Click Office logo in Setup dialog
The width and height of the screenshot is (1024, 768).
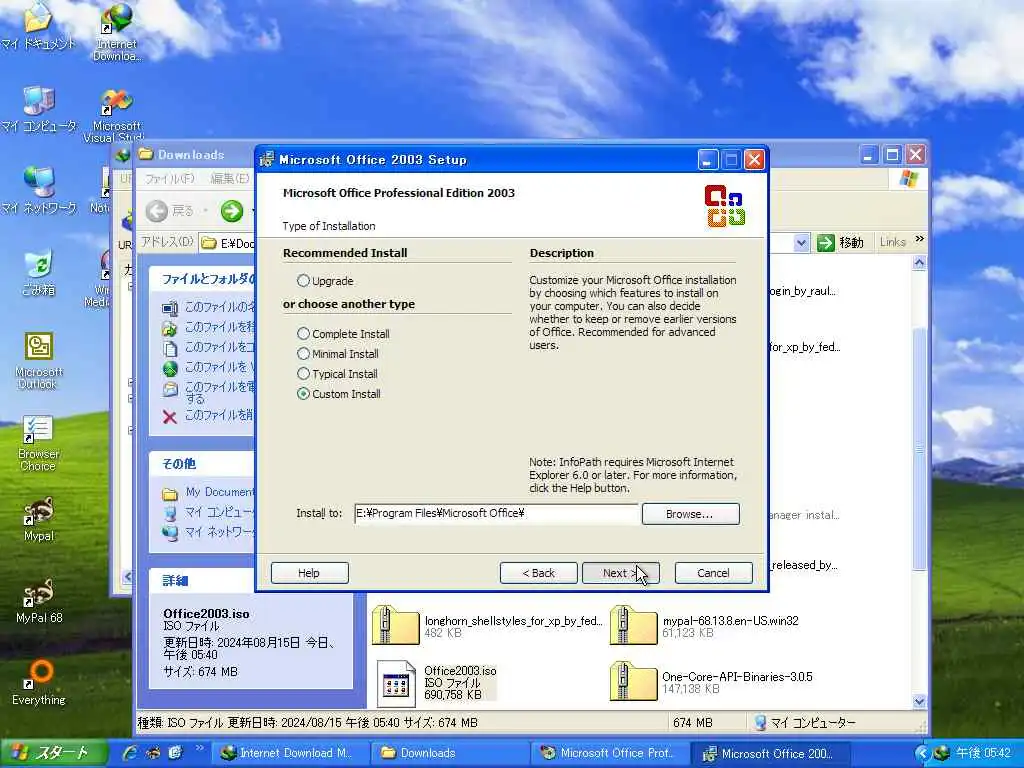725,206
